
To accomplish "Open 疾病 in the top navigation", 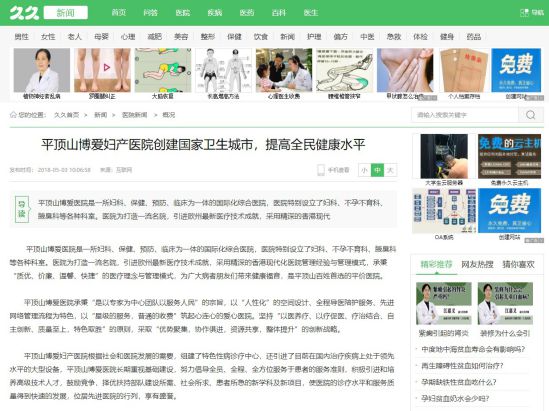I will coord(215,13).
